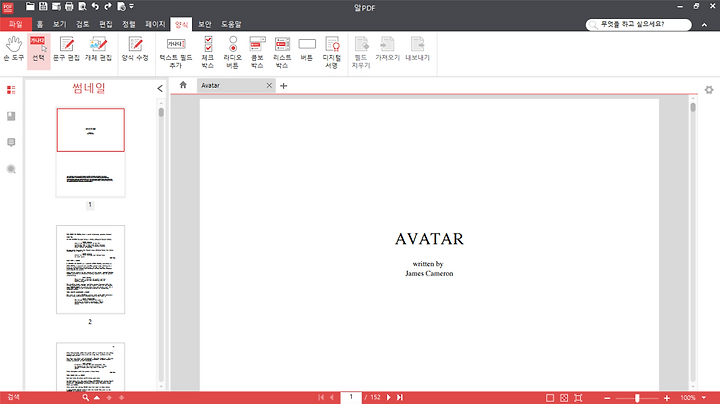Image resolution: width=720 pixels, height=404 pixels.
Task: Click the document vertical scrollbar handle
Action: (693, 107)
